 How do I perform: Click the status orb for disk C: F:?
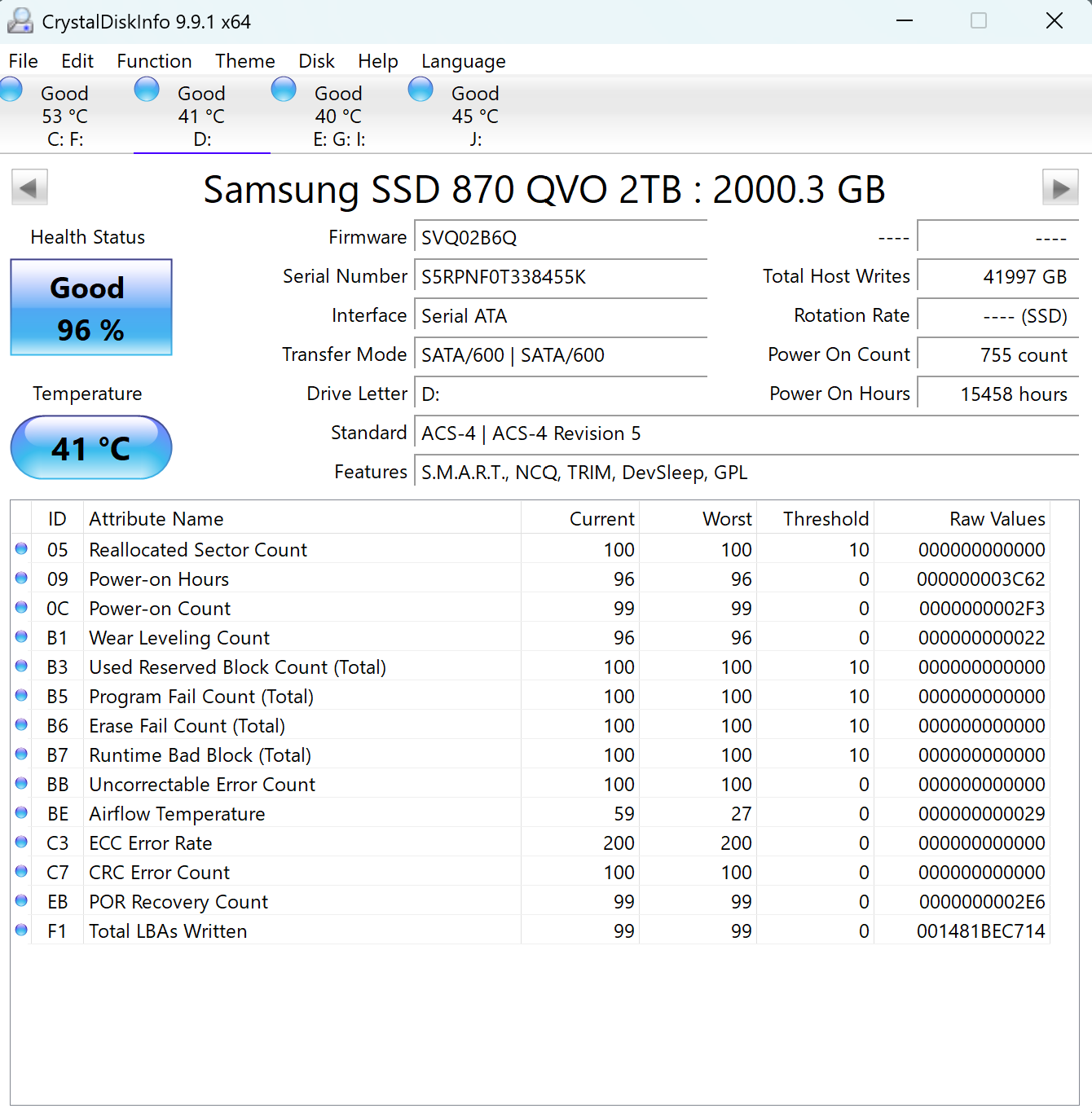point(11,89)
